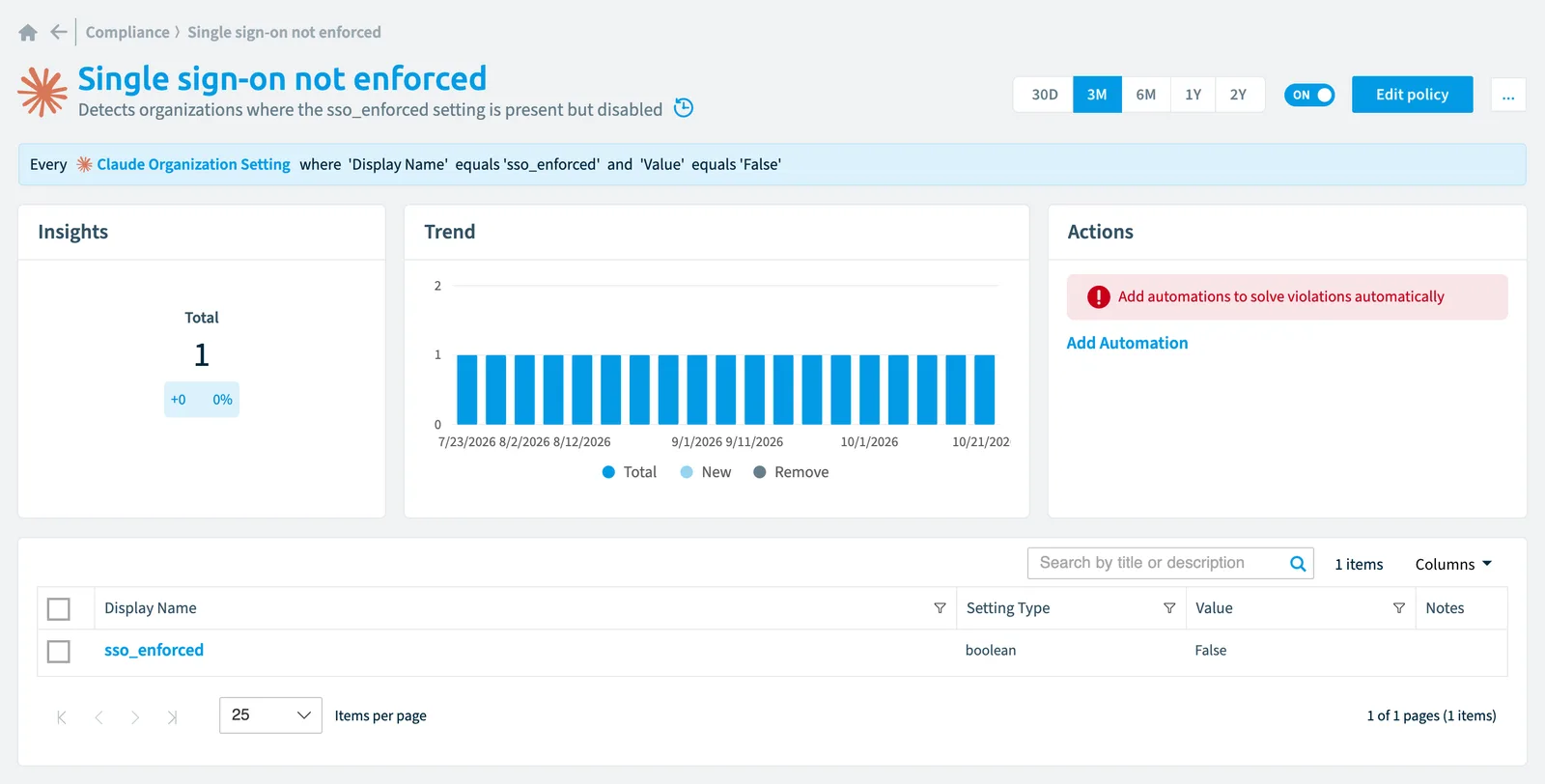Select the 30D time range
This screenshot has width=1545, height=784.
pos(1044,95)
